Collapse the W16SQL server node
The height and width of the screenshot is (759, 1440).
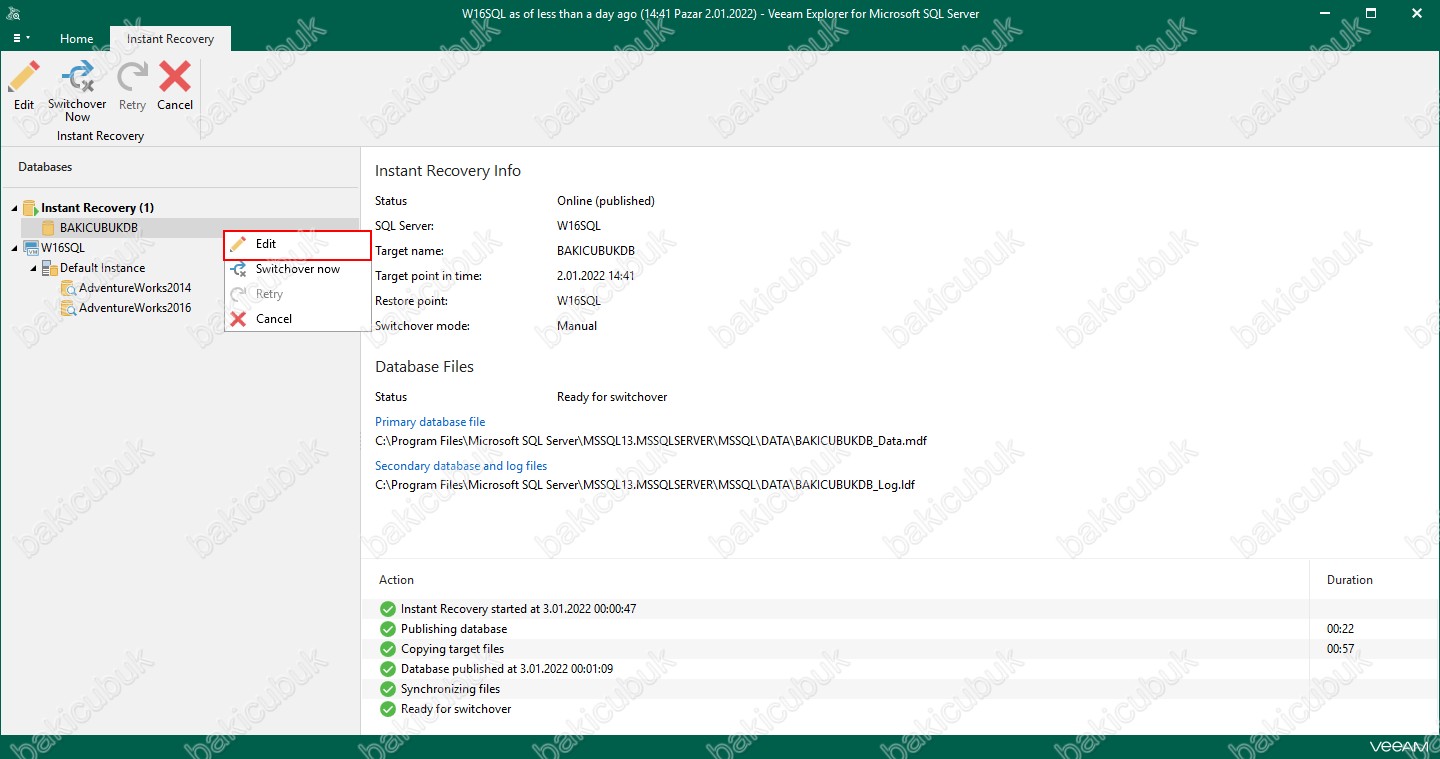pos(14,248)
